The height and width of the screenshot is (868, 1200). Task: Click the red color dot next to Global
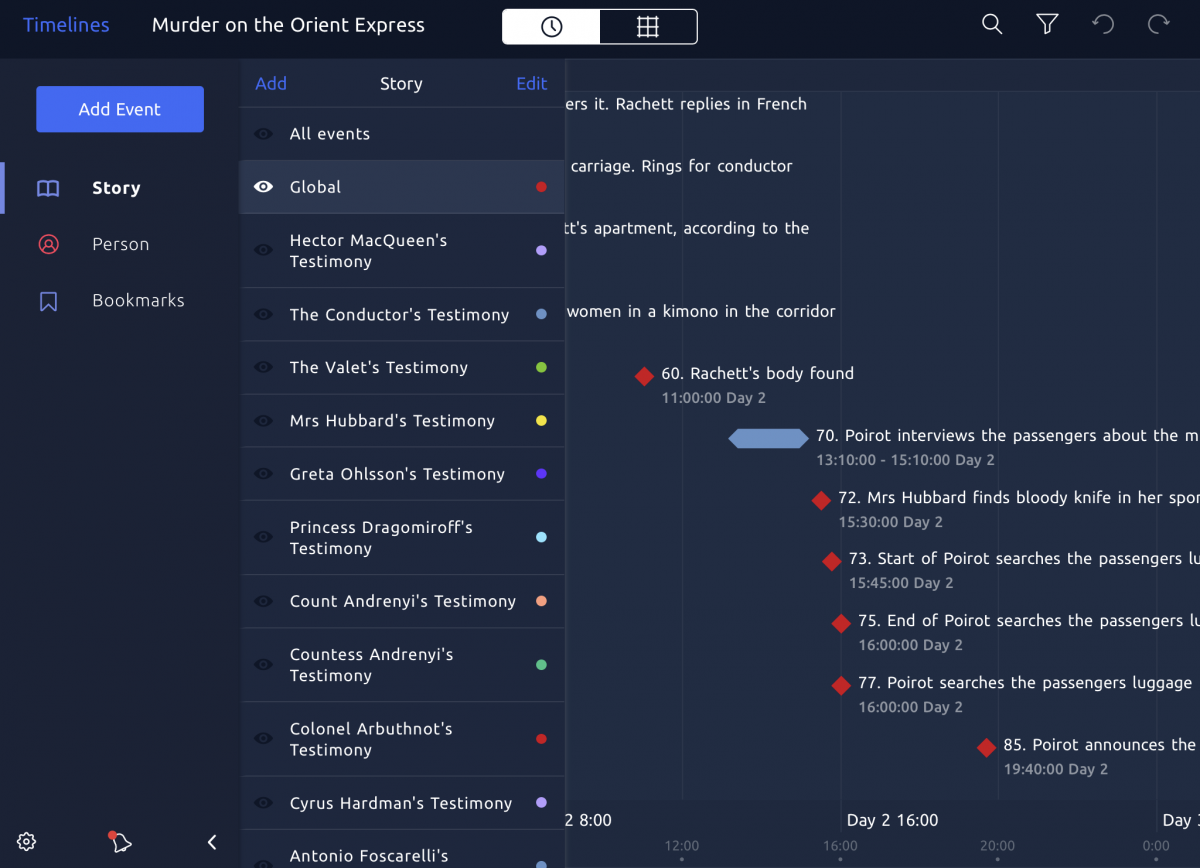[x=541, y=186]
